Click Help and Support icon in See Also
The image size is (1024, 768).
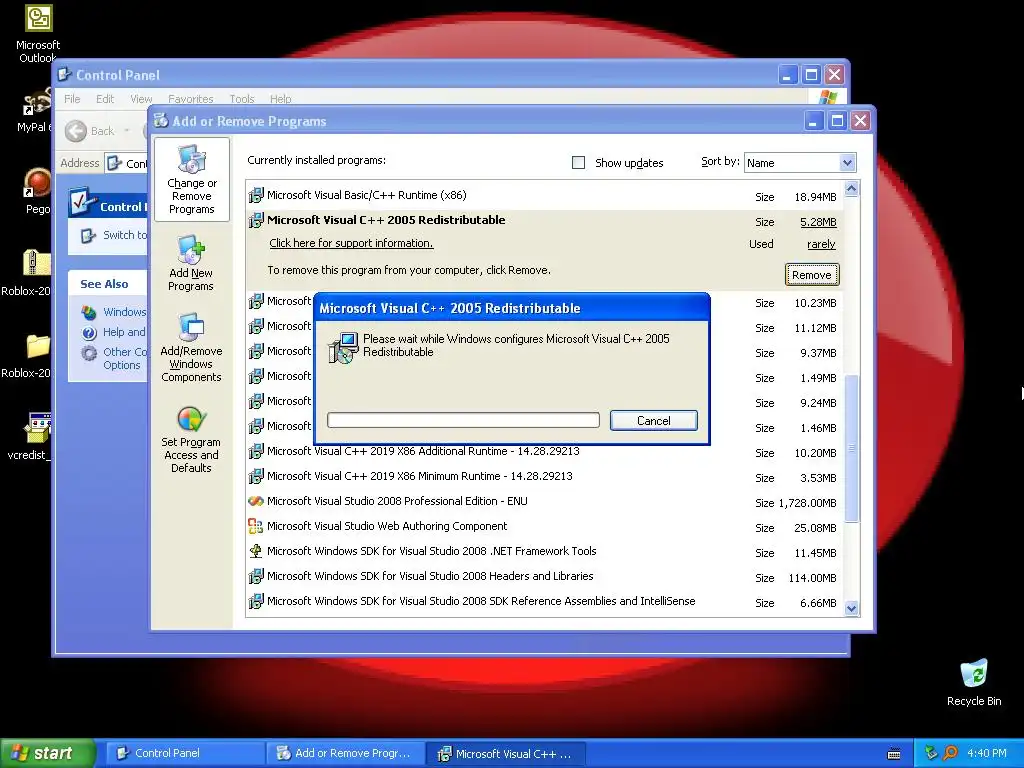(x=89, y=332)
